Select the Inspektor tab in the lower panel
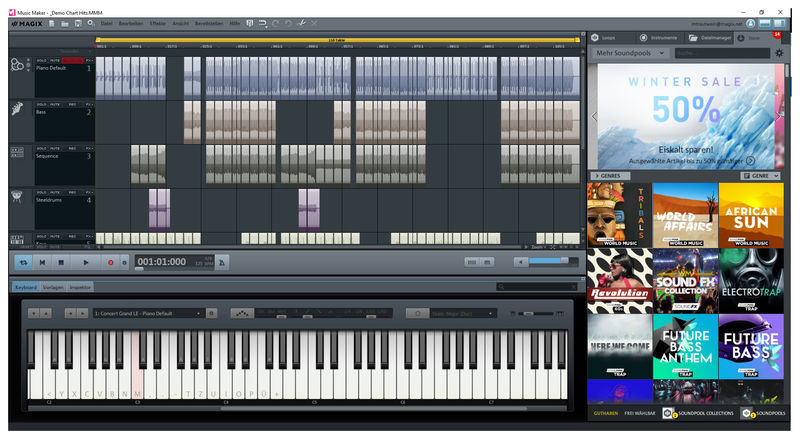This screenshot has height=439, width=800. click(80, 287)
